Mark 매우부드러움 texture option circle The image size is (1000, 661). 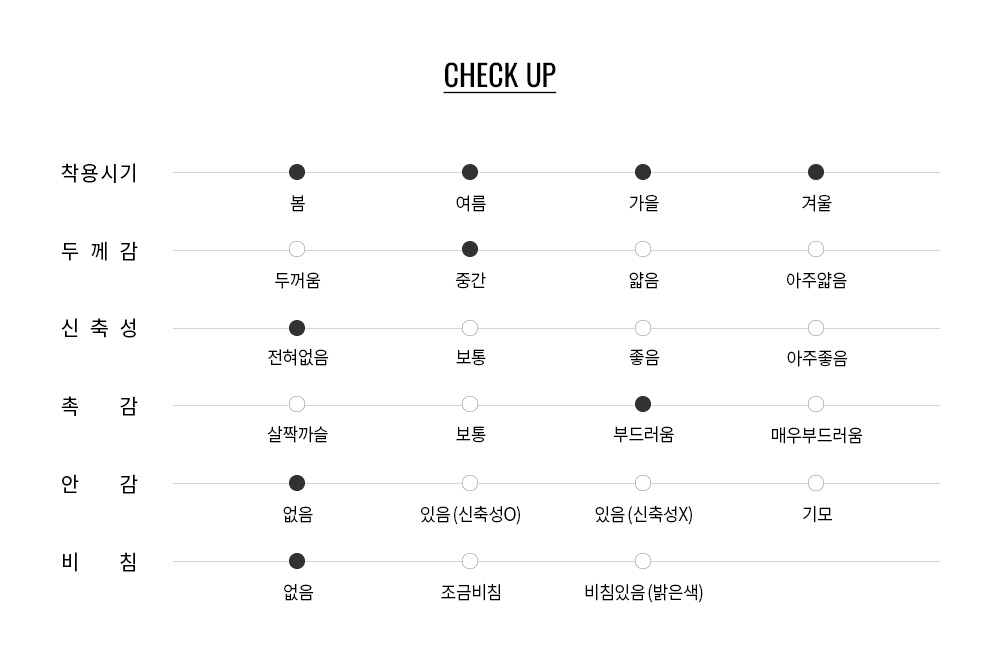coord(816,404)
